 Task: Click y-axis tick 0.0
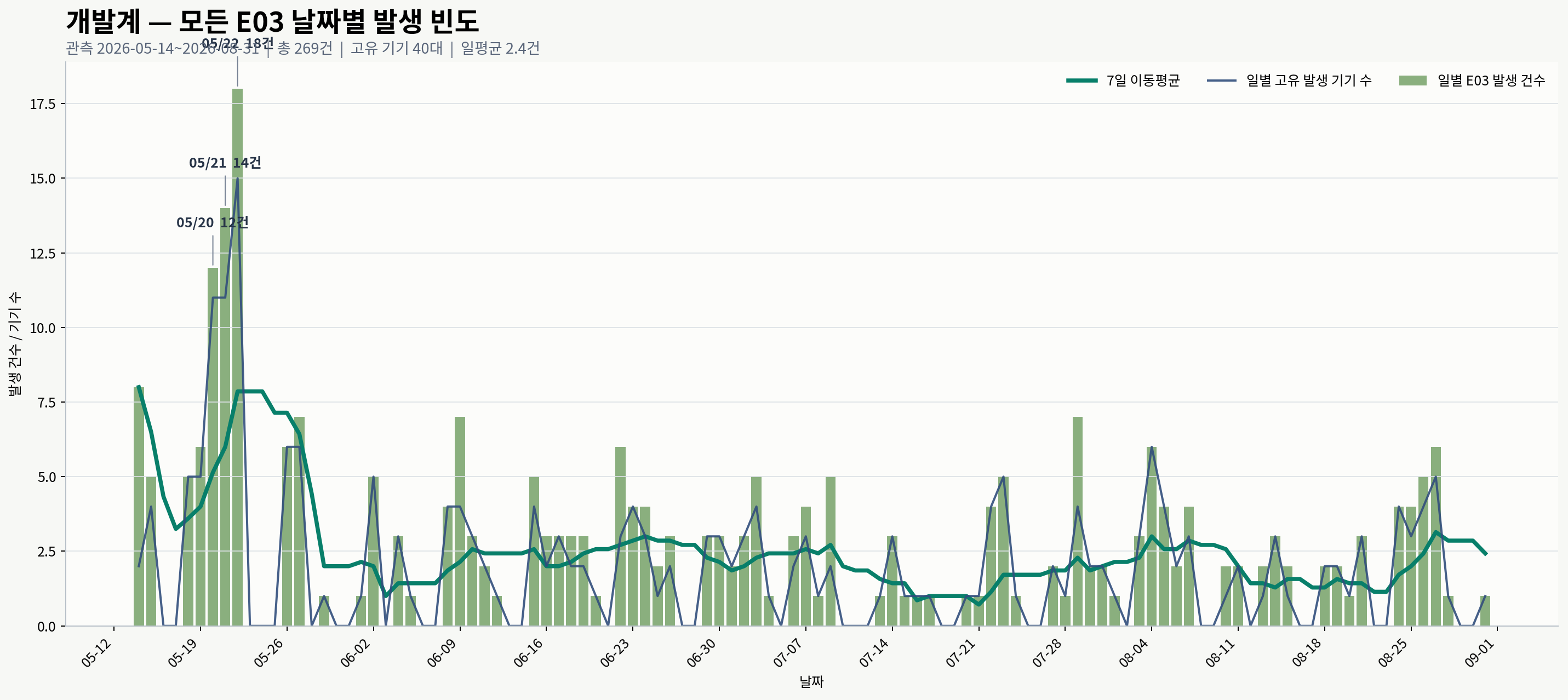tap(47, 627)
